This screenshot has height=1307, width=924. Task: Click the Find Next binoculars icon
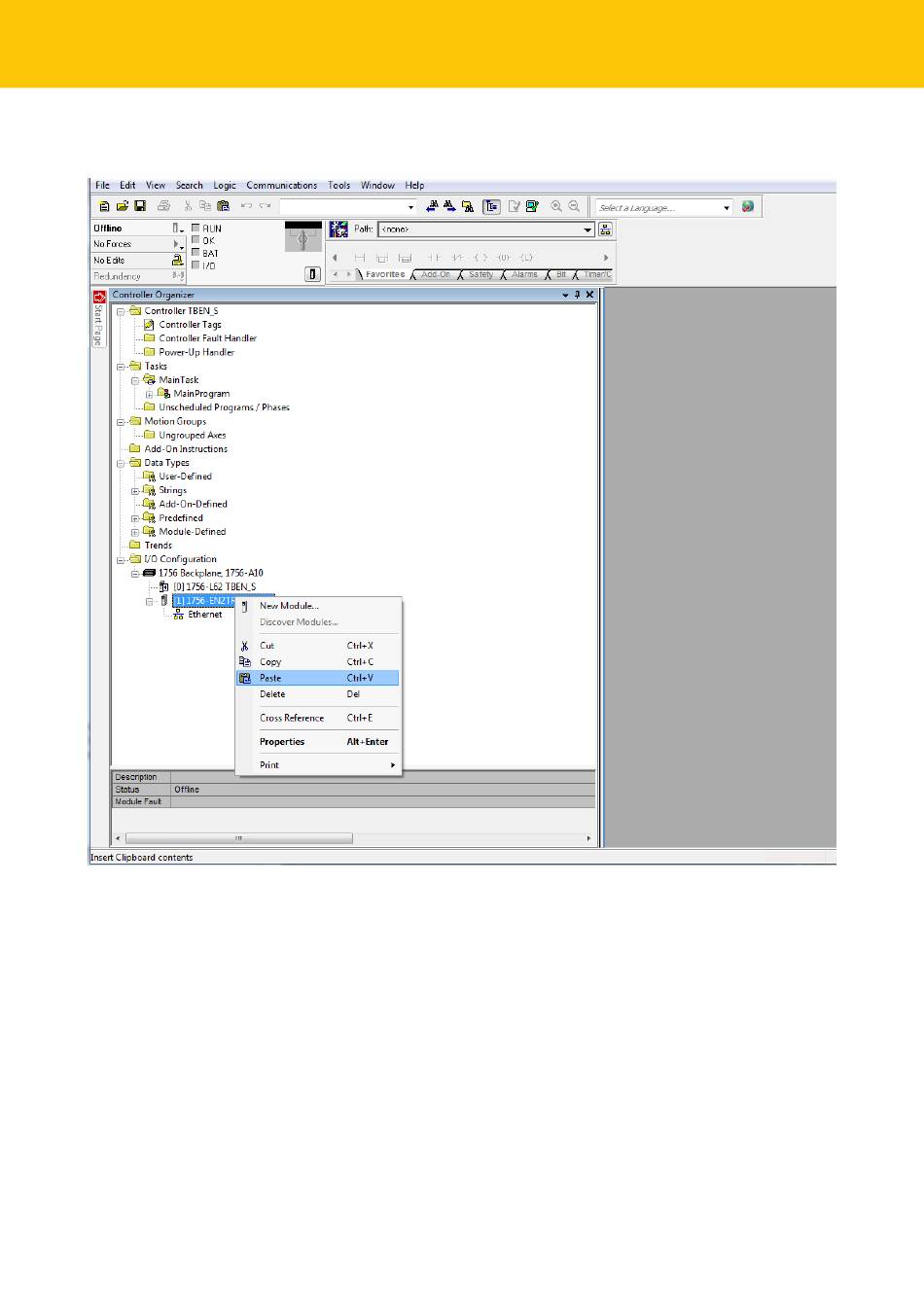tap(449, 206)
